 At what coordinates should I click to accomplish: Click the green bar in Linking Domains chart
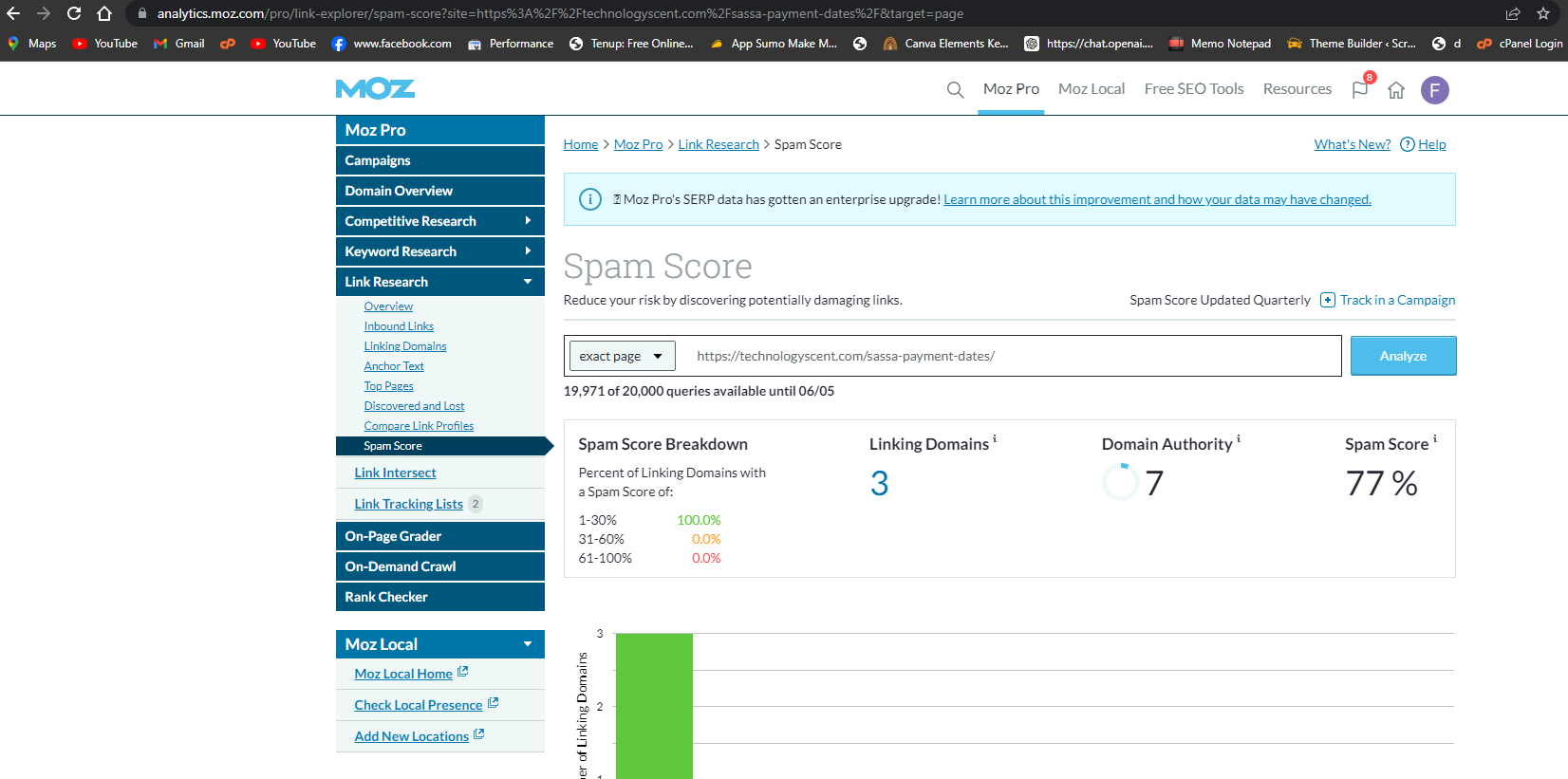tap(654, 706)
